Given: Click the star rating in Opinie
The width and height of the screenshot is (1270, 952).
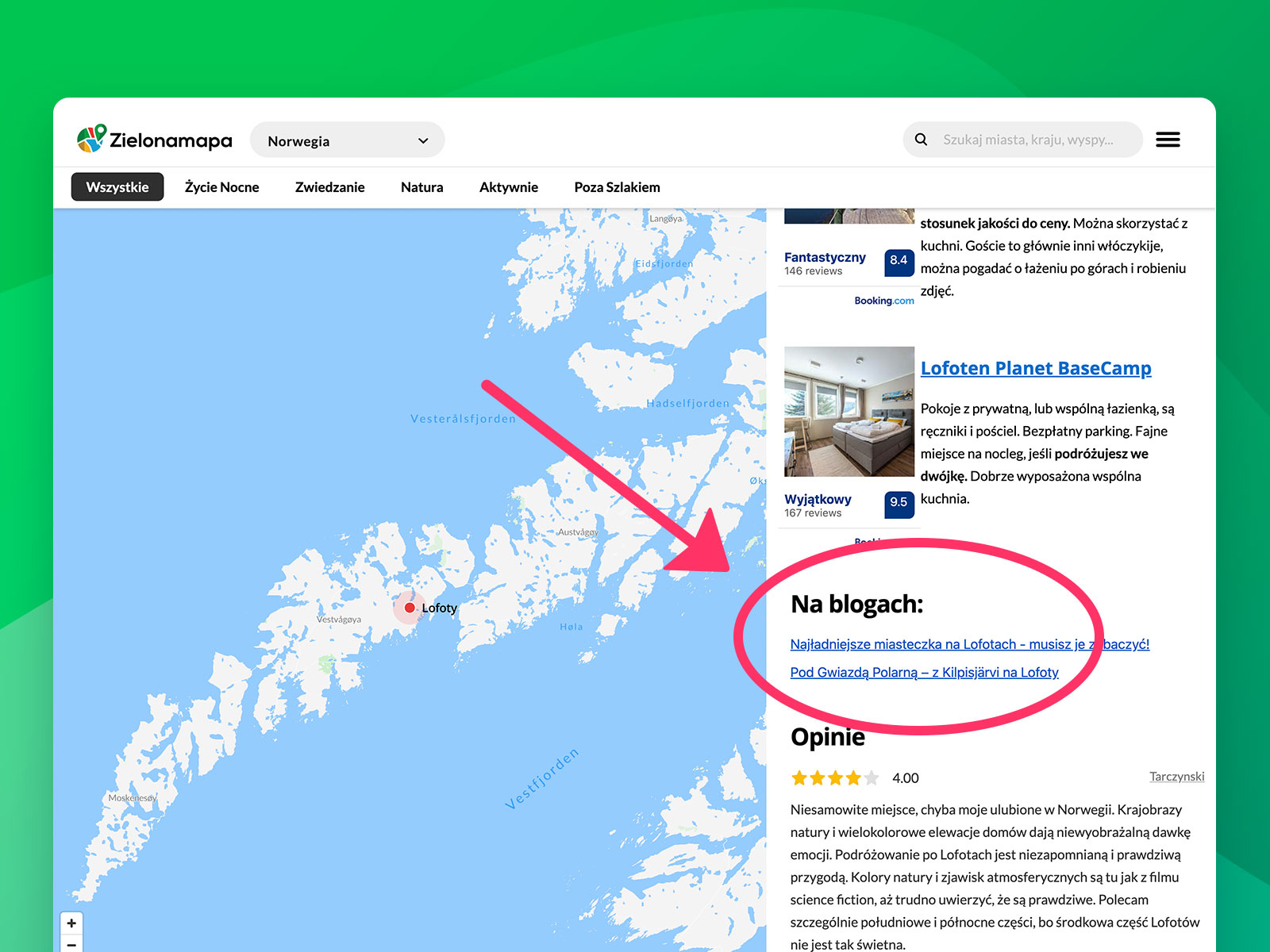Looking at the screenshot, I should [835, 778].
